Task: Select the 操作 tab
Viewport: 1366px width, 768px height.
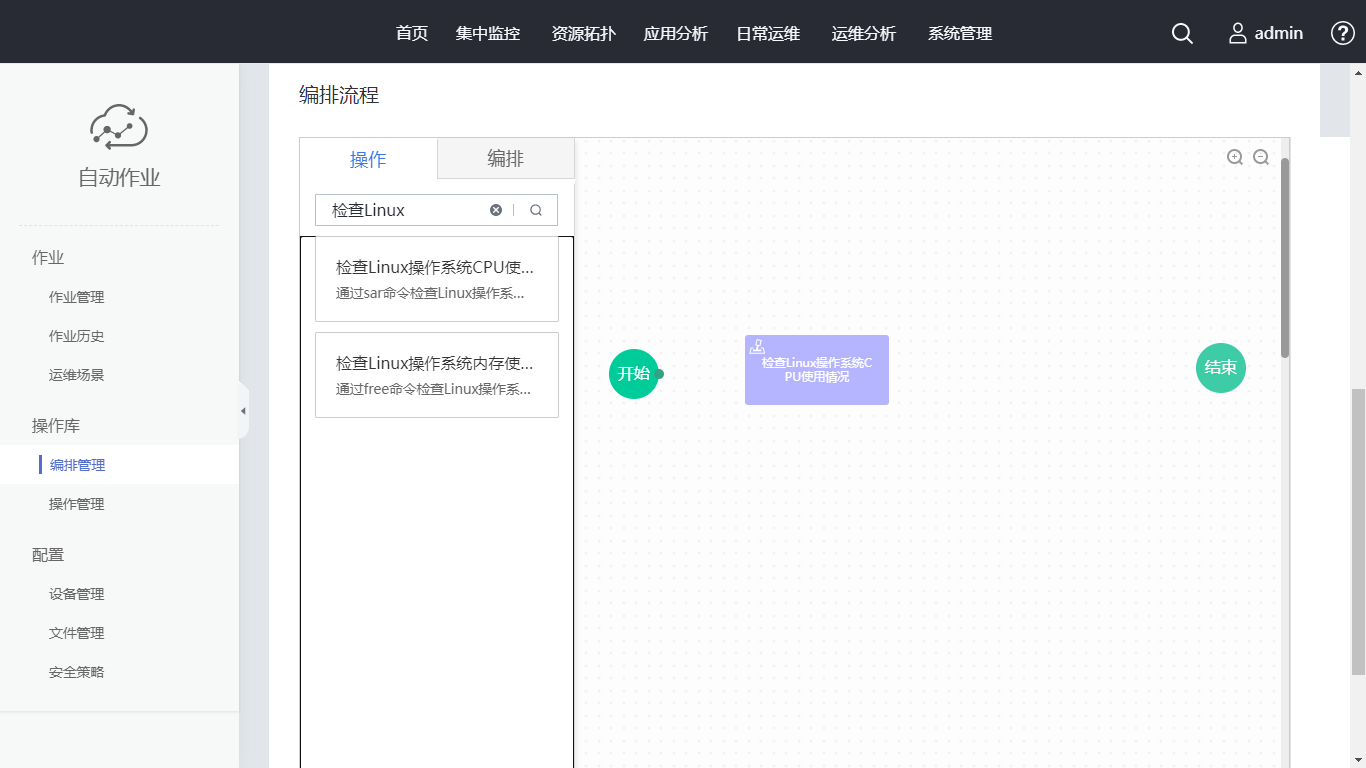Action: click(368, 159)
